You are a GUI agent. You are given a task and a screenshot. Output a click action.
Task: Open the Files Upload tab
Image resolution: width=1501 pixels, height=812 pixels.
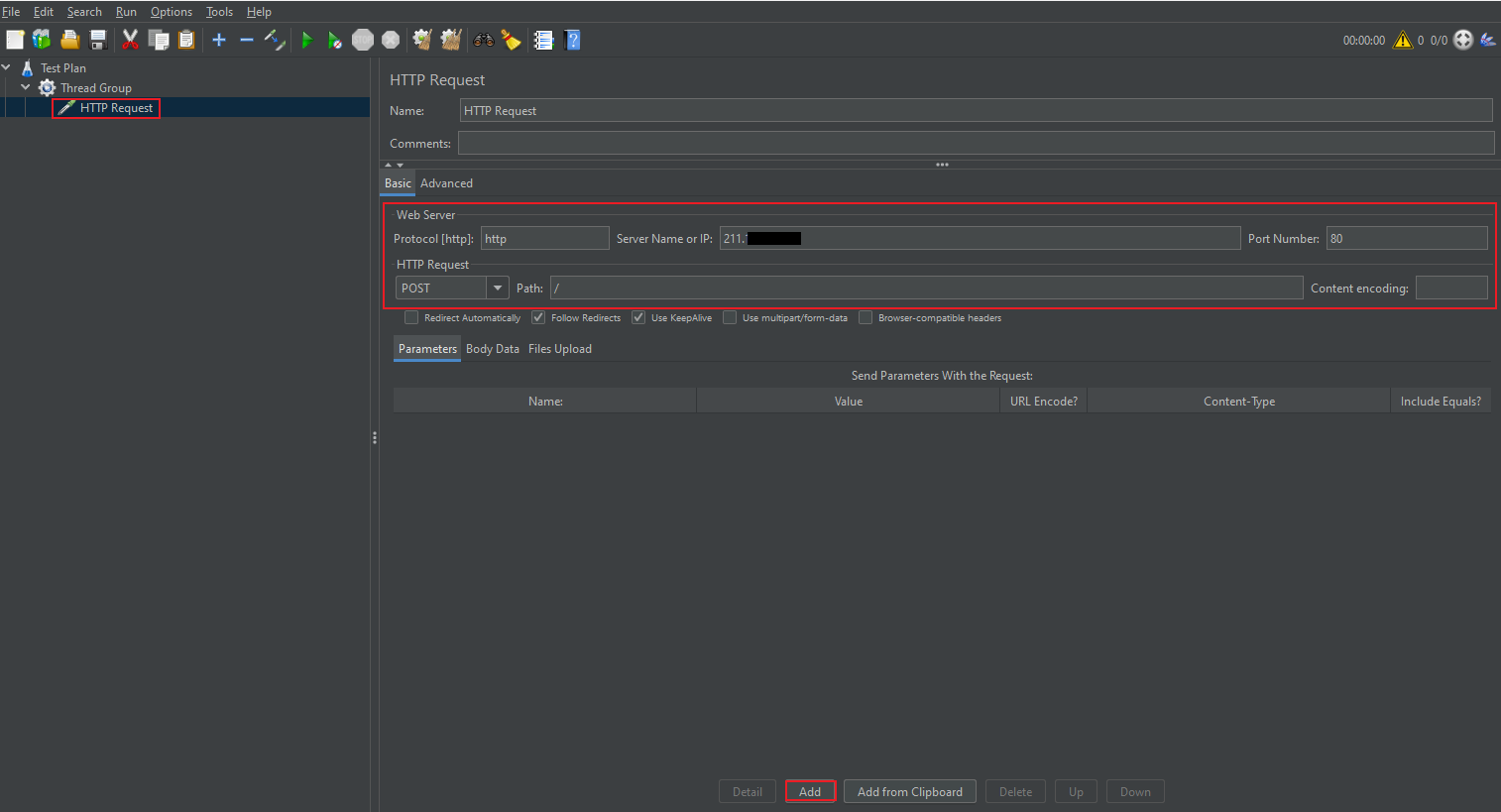tap(560, 349)
